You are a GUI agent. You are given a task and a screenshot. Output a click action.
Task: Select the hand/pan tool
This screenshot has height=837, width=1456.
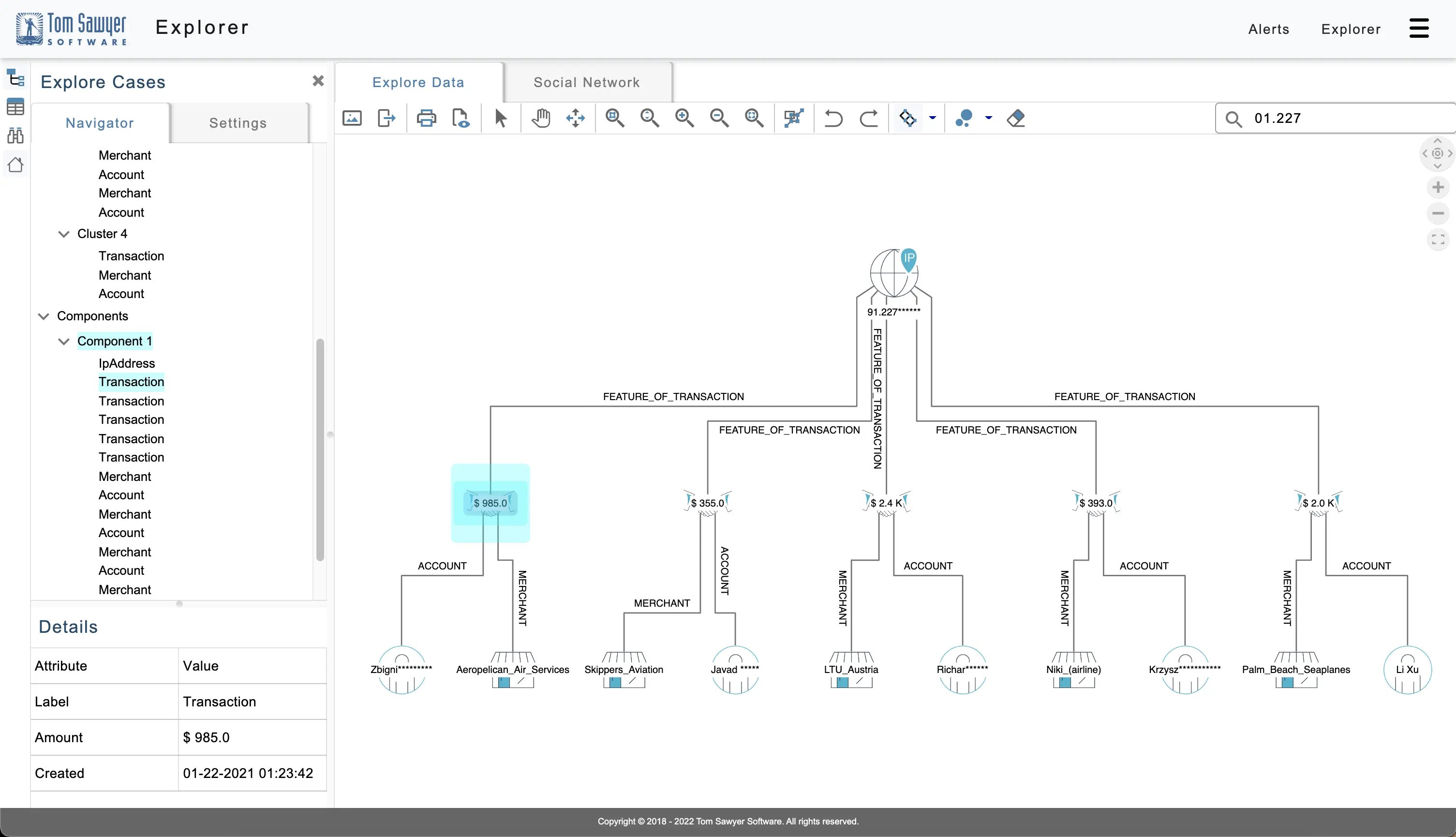(541, 118)
